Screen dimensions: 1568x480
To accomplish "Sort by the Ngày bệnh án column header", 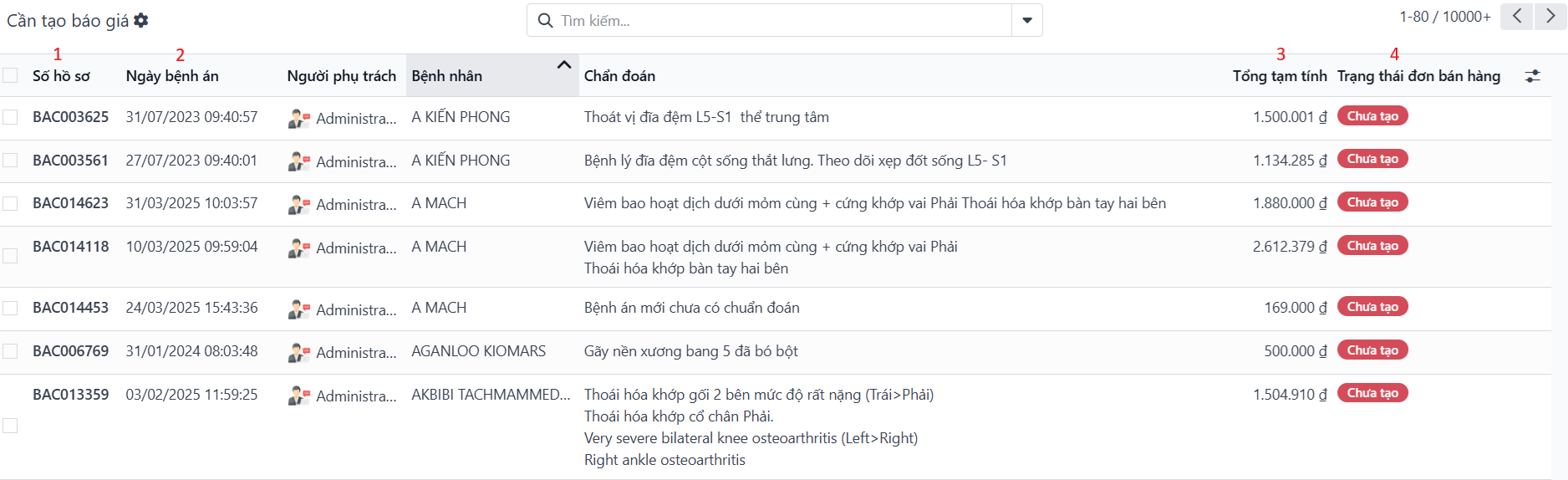I will click(x=172, y=76).
